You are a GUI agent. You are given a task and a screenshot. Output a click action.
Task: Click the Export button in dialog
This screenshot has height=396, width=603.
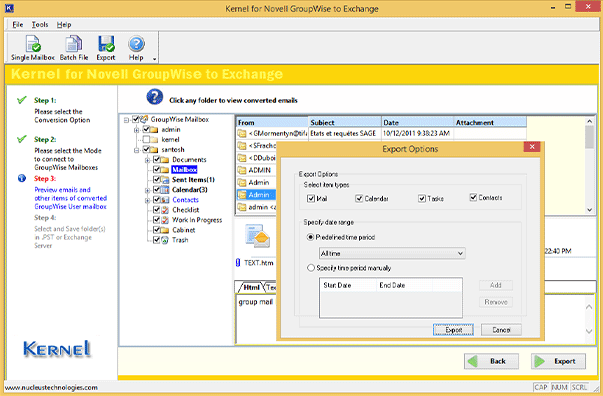coord(453,330)
